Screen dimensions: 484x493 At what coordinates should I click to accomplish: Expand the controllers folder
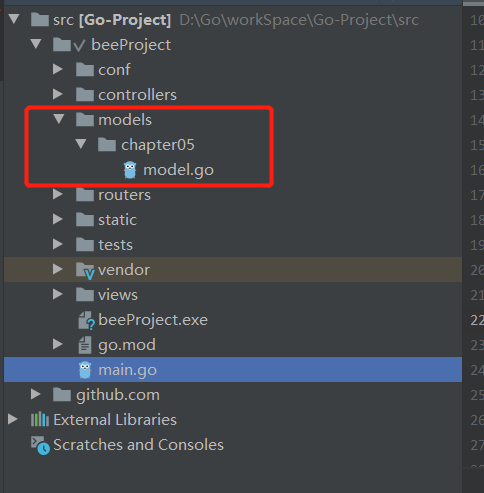click(x=58, y=94)
